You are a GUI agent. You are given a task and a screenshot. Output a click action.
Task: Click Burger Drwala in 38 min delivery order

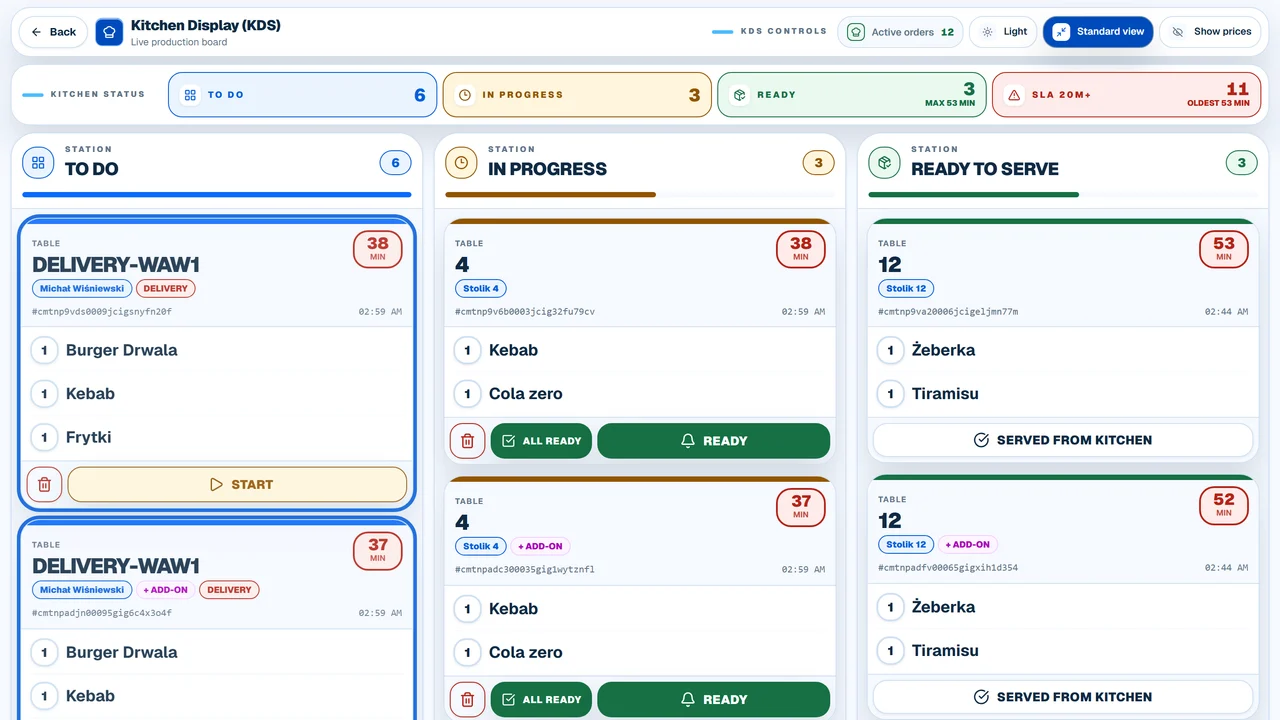coord(122,350)
